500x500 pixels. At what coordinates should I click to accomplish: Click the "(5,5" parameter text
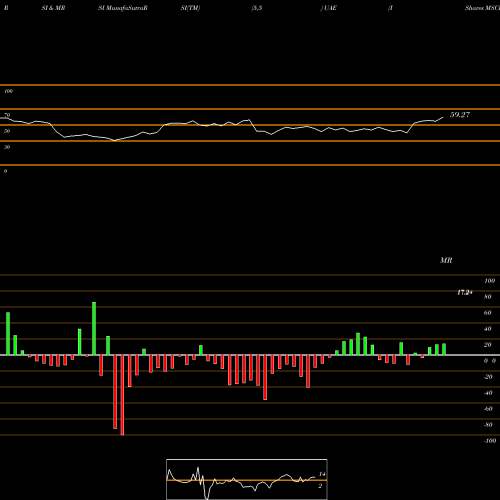(x=257, y=8)
